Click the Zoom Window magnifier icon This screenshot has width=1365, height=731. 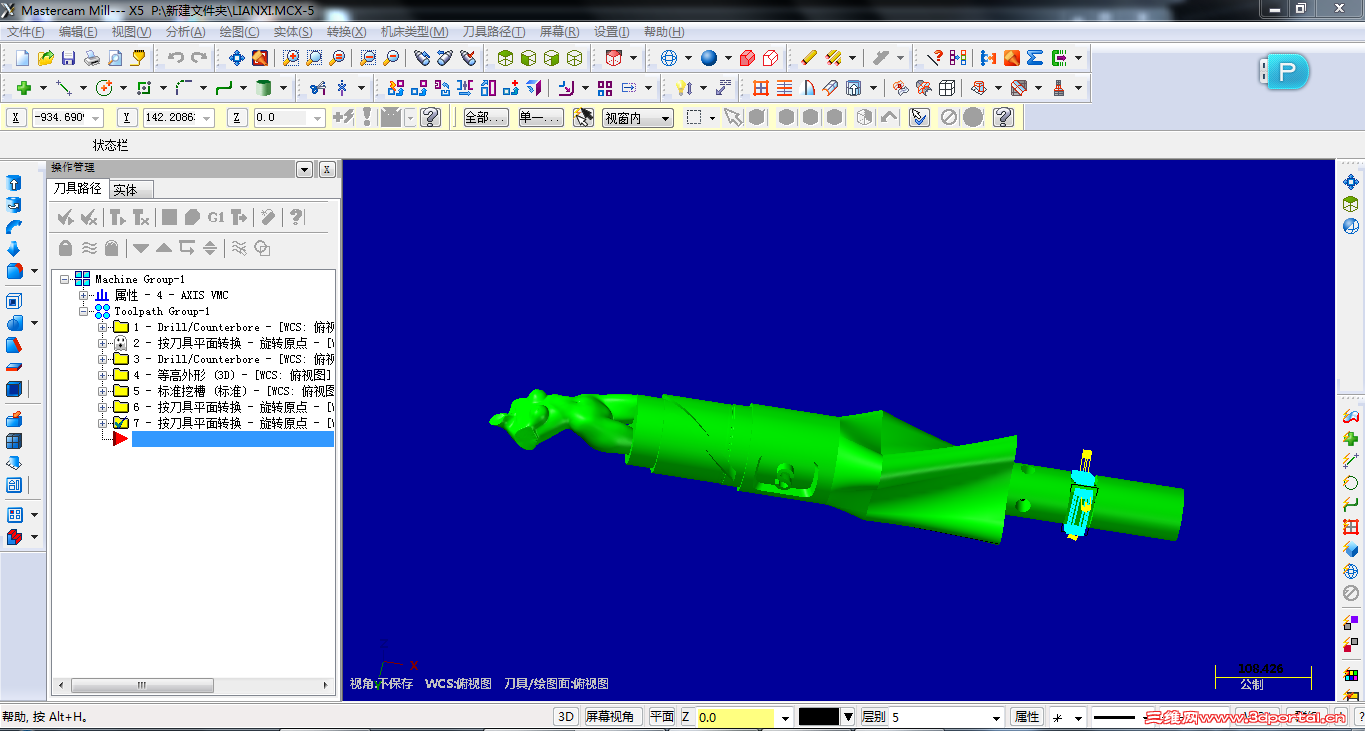pyautogui.click(x=290, y=58)
